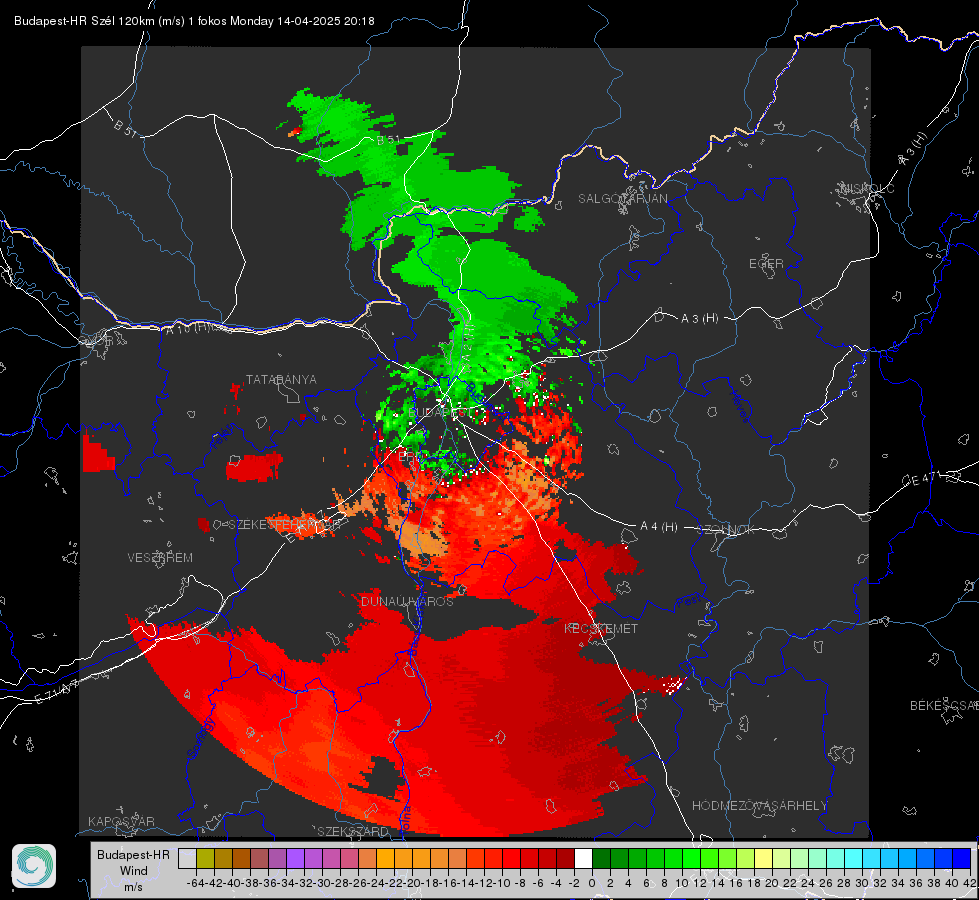979x900 pixels.
Task: Click the KECSKEMÉT city label
Action: click(x=601, y=628)
